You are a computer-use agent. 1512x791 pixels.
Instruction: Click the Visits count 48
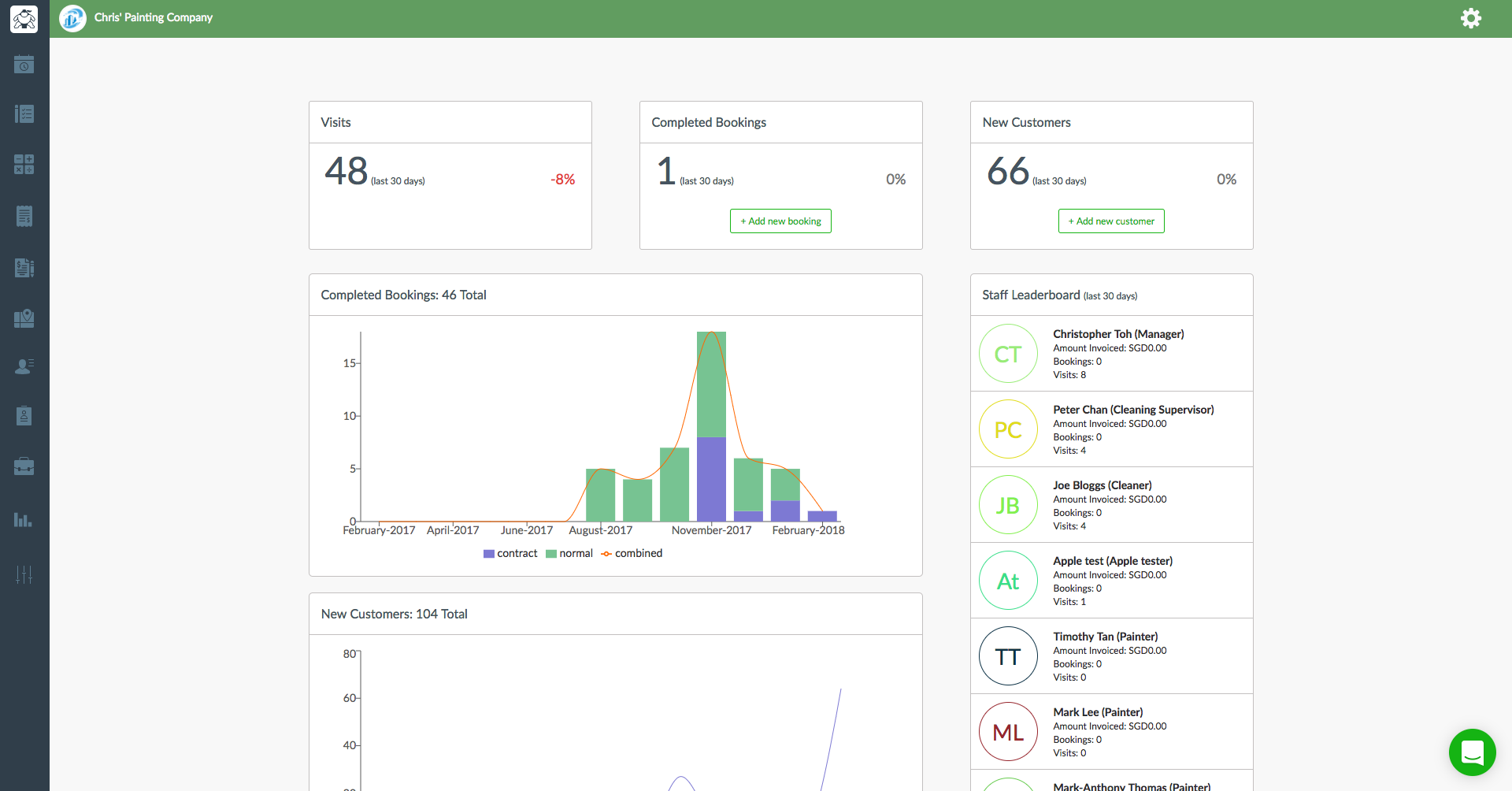[x=346, y=171]
